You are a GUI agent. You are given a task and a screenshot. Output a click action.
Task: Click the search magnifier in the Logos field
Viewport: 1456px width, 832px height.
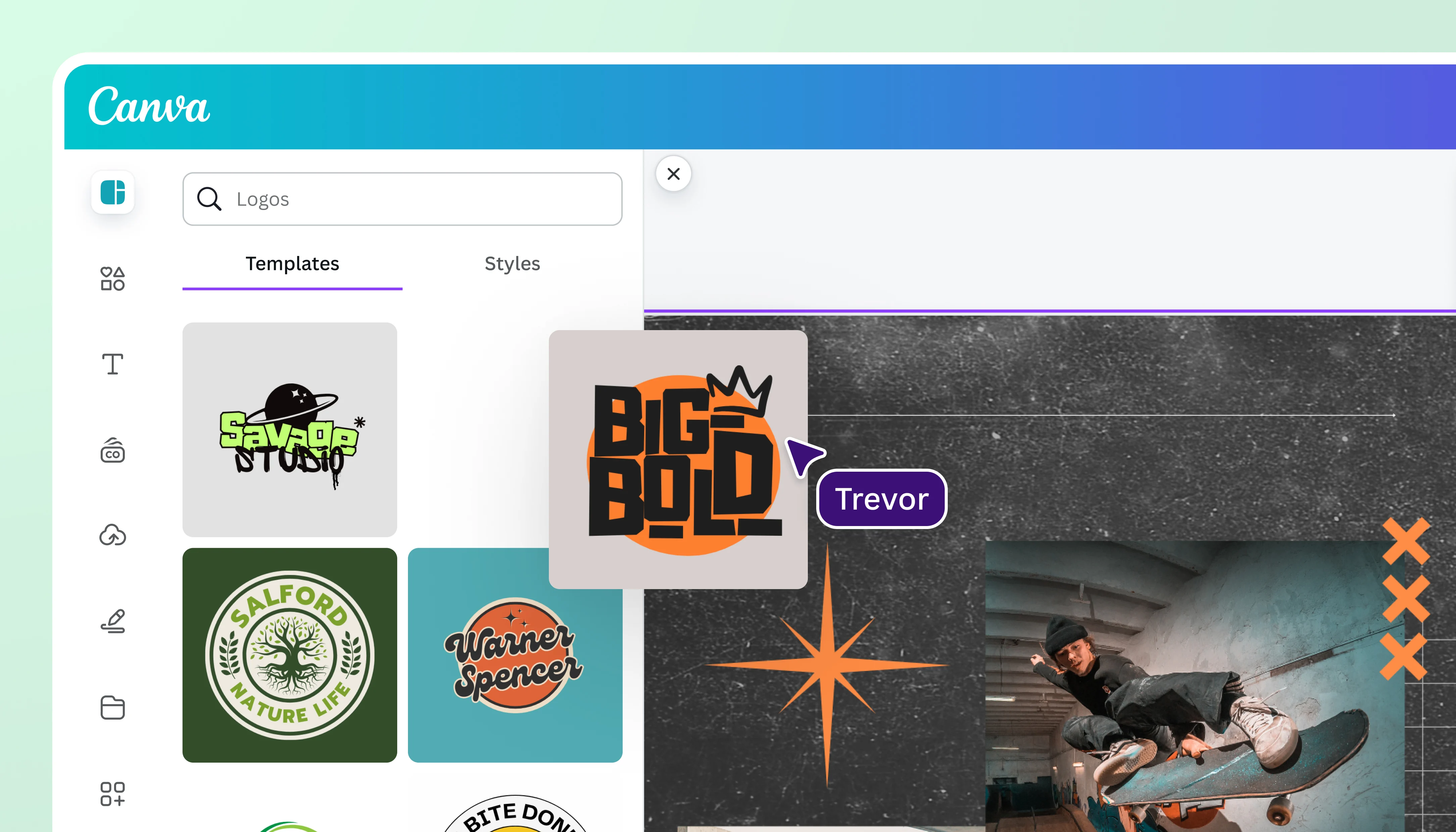(x=209, y=199)
